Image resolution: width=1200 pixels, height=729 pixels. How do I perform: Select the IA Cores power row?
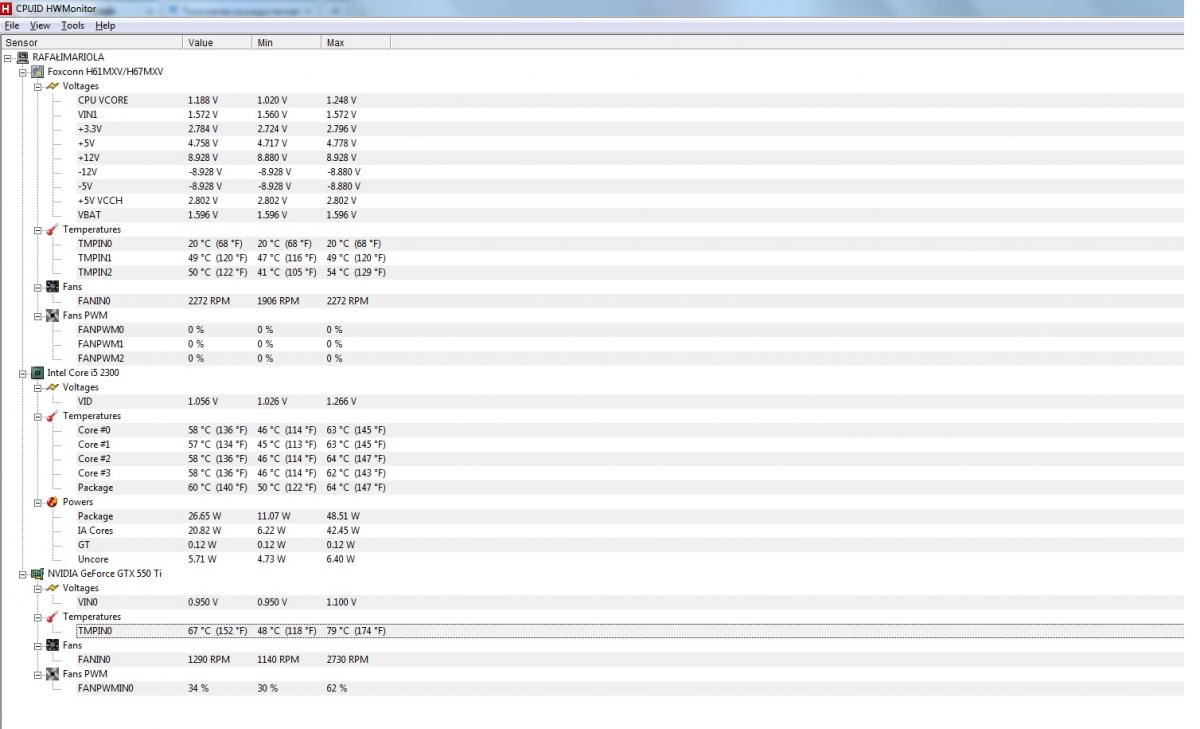tap(630, 530)
